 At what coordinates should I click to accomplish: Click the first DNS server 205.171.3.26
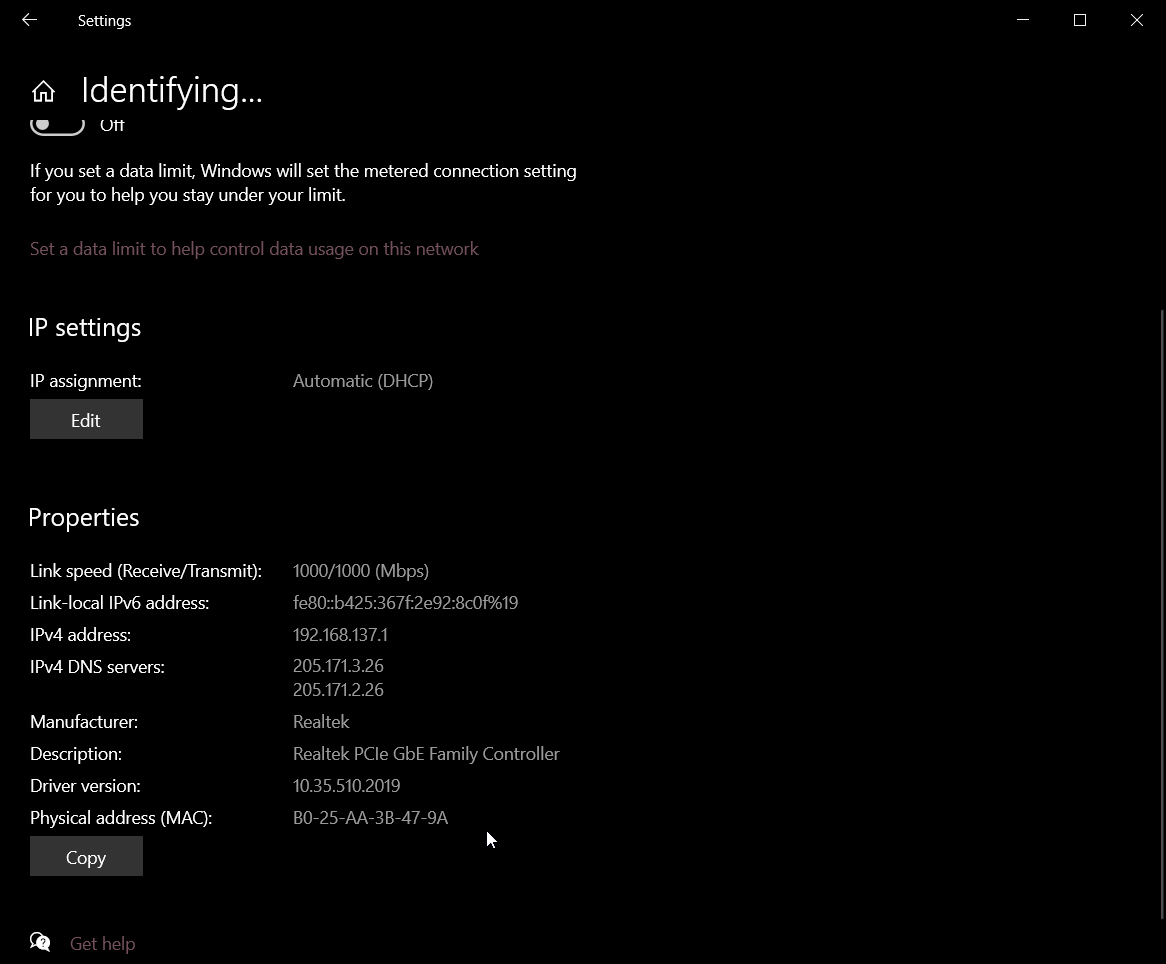pyautogui.click(x=338, y=666)
